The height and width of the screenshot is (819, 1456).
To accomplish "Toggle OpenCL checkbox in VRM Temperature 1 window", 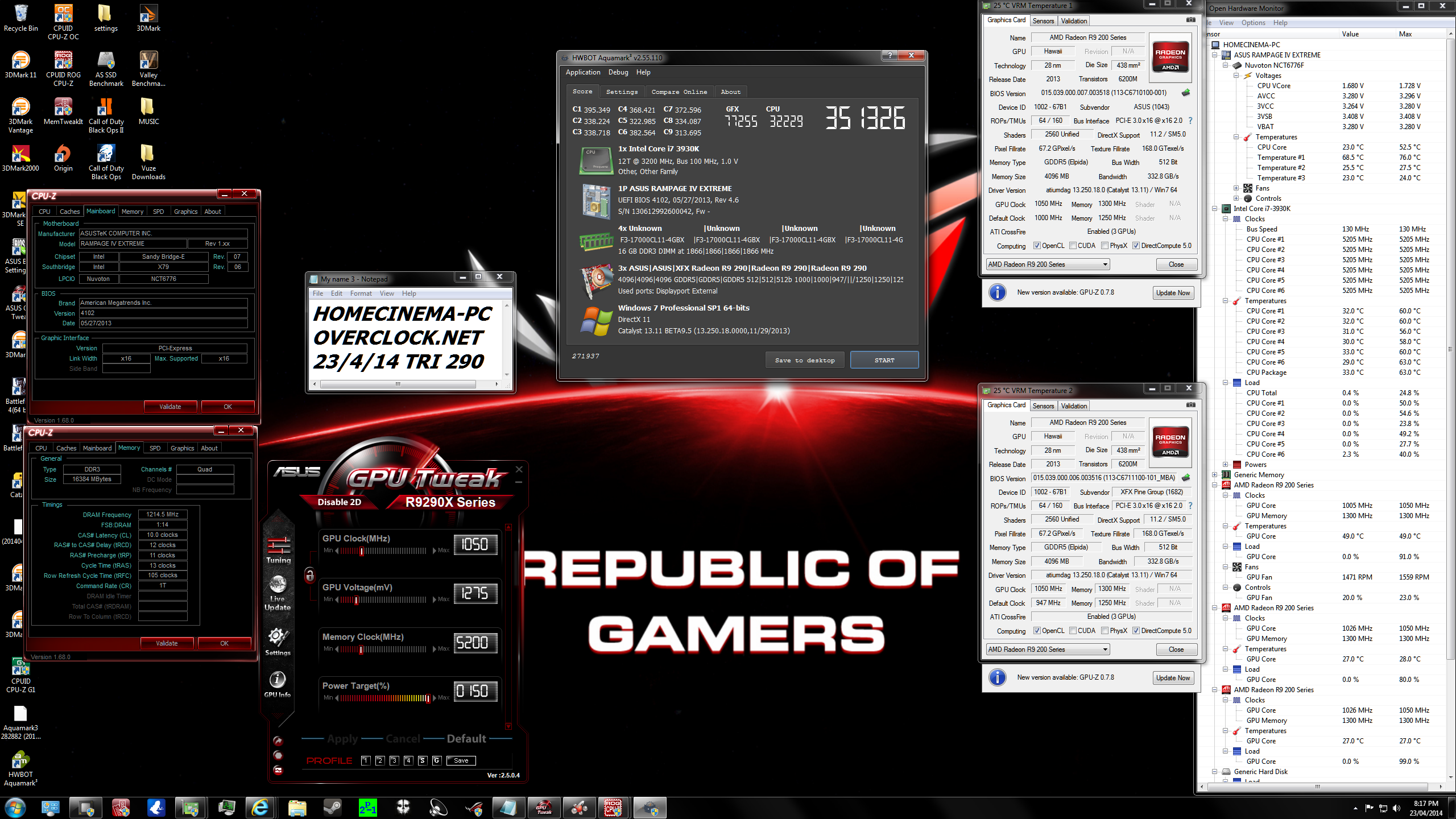I will 1037,246.
